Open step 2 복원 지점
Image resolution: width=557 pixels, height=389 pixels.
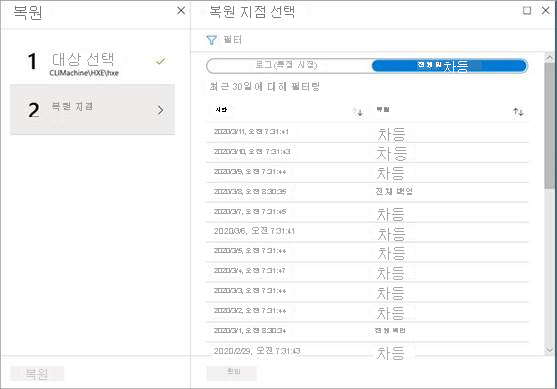click(x=92, y=110)
